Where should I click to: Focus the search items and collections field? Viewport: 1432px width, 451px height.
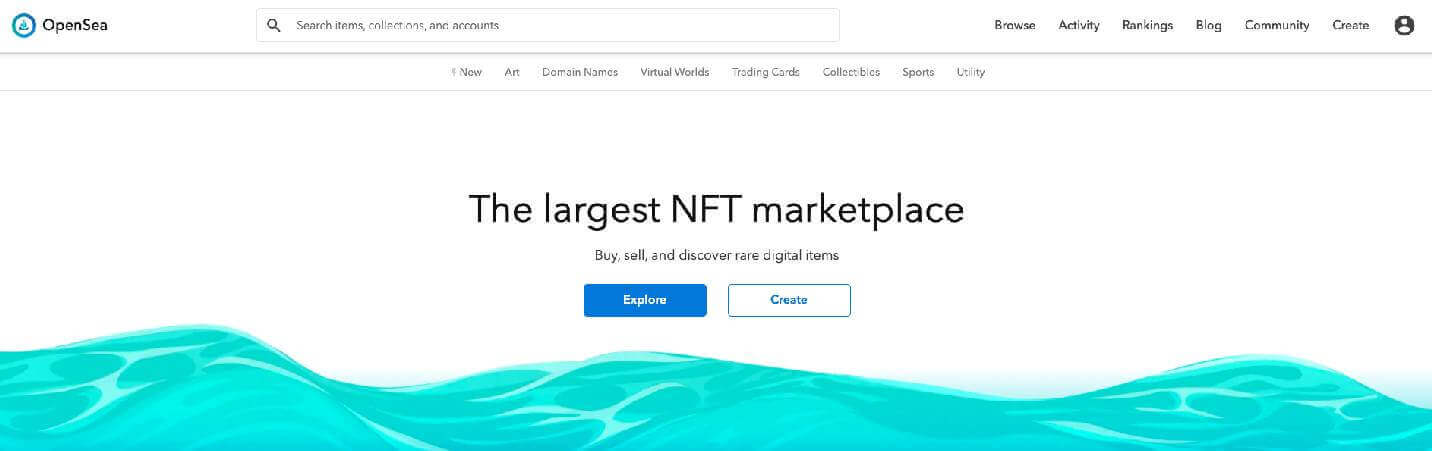pyautogui.click(x=548, y=25)
